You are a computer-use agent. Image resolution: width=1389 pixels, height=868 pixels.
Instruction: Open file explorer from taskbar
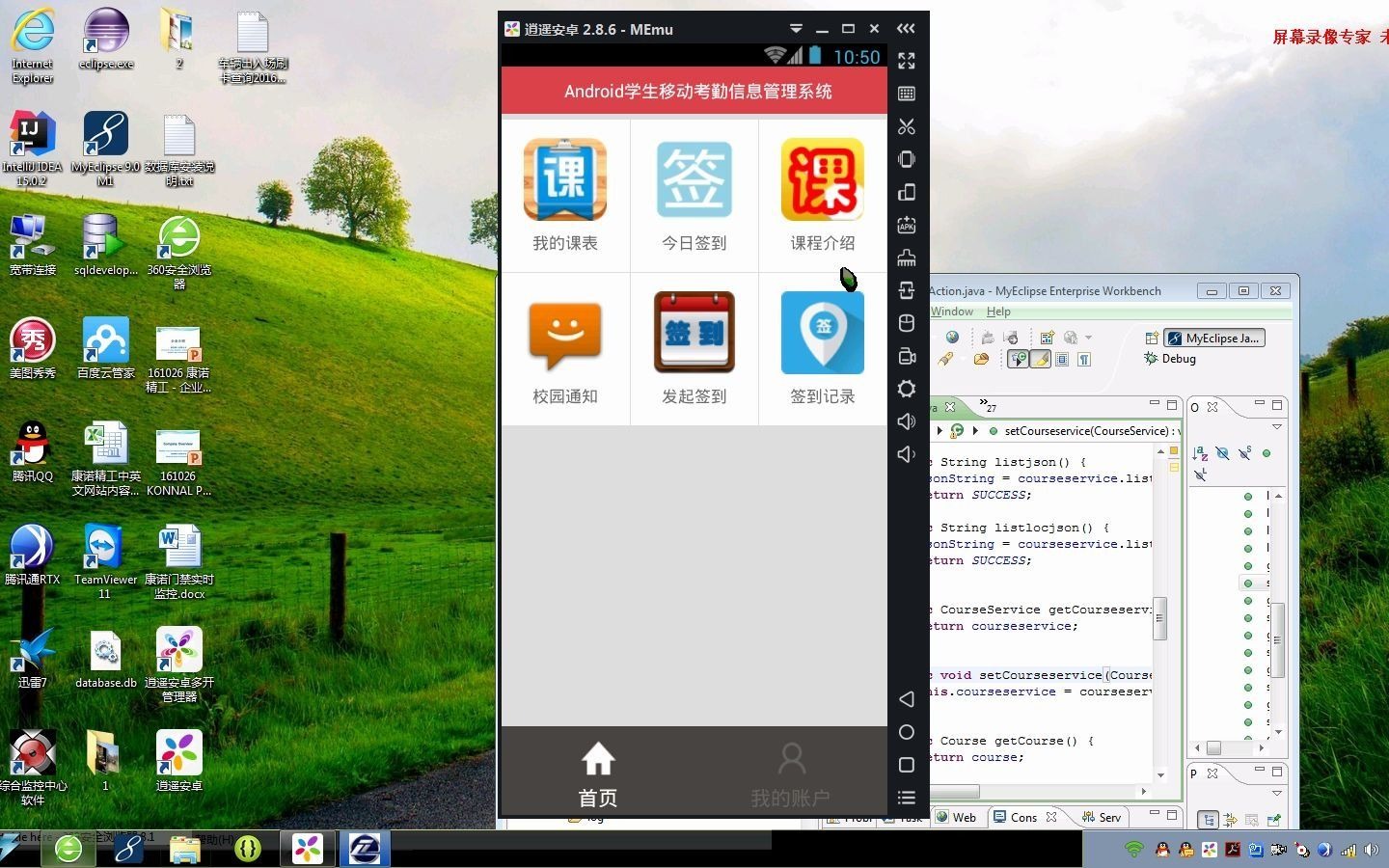[x=184, y=848]
